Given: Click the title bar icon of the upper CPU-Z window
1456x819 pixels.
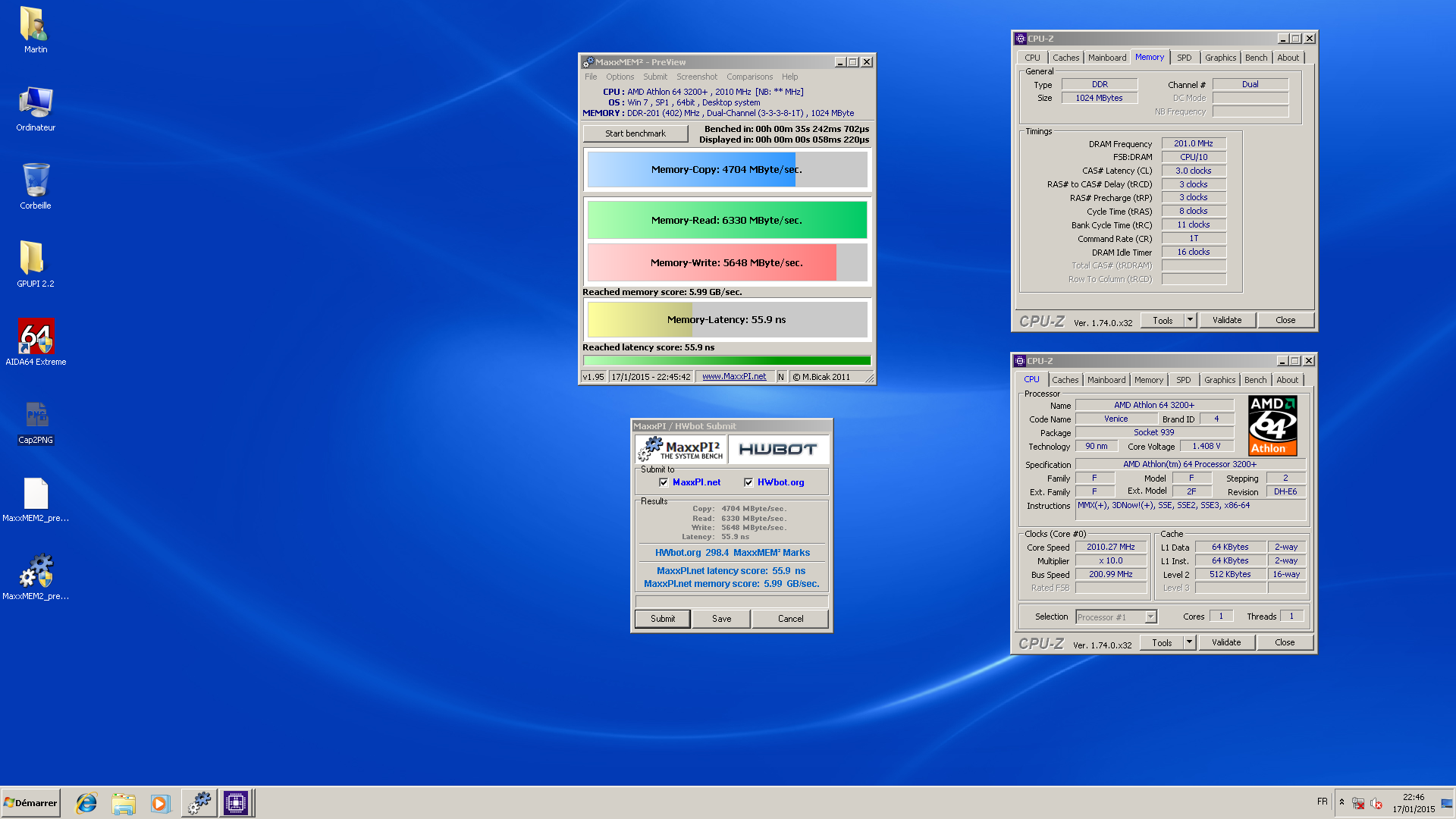Looking at the screenshot, I should tap(1021, 39).
